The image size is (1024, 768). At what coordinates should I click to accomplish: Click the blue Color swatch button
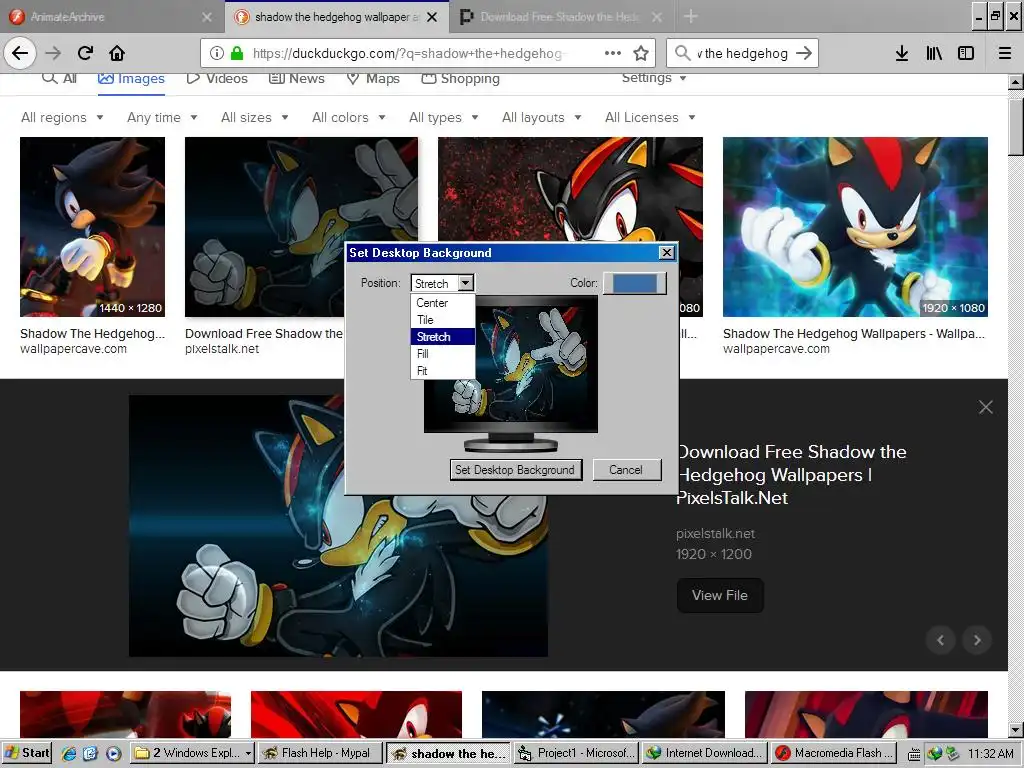[x=634, y=283]
